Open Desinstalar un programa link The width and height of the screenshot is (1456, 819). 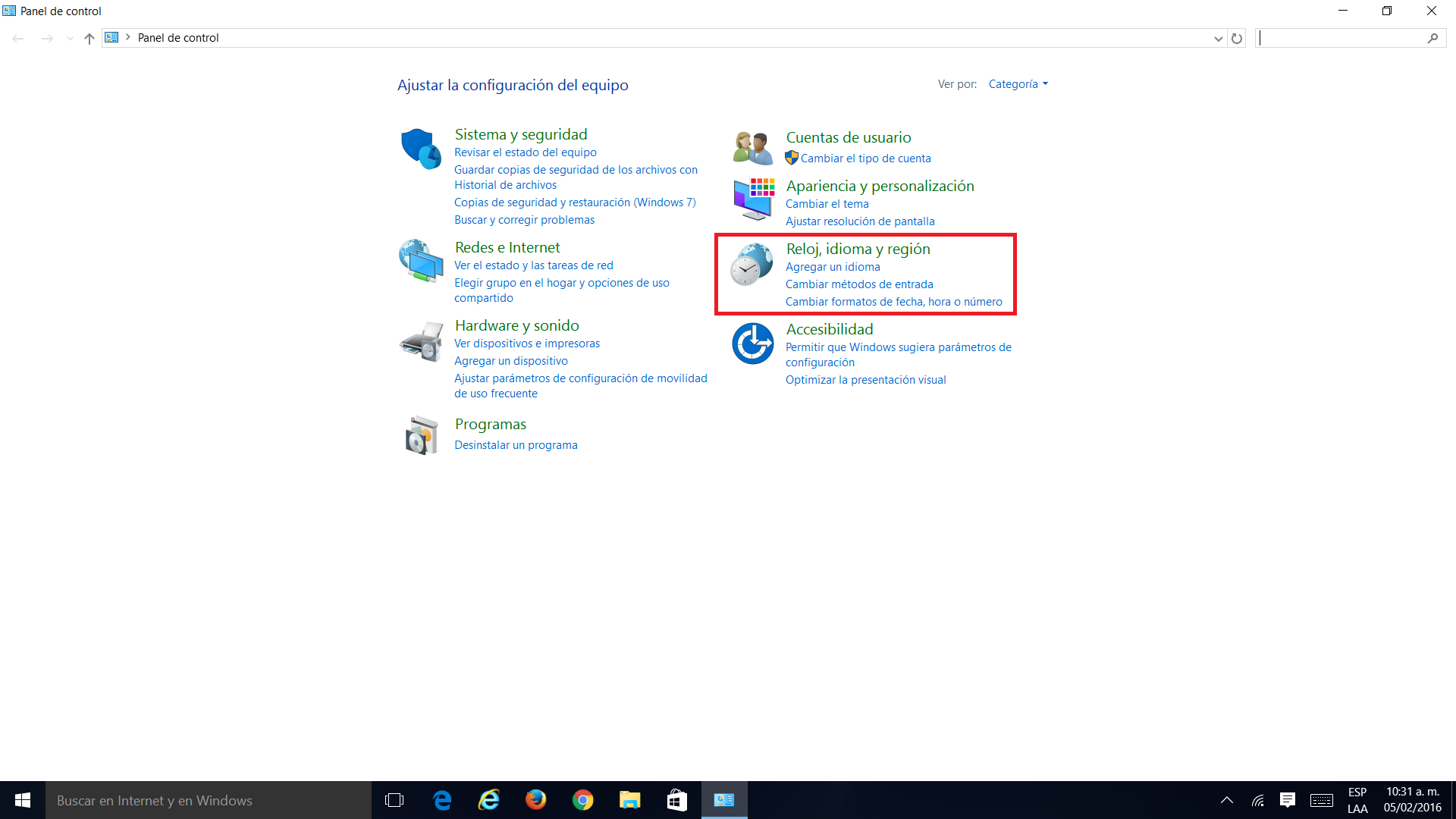pos(516,445)
